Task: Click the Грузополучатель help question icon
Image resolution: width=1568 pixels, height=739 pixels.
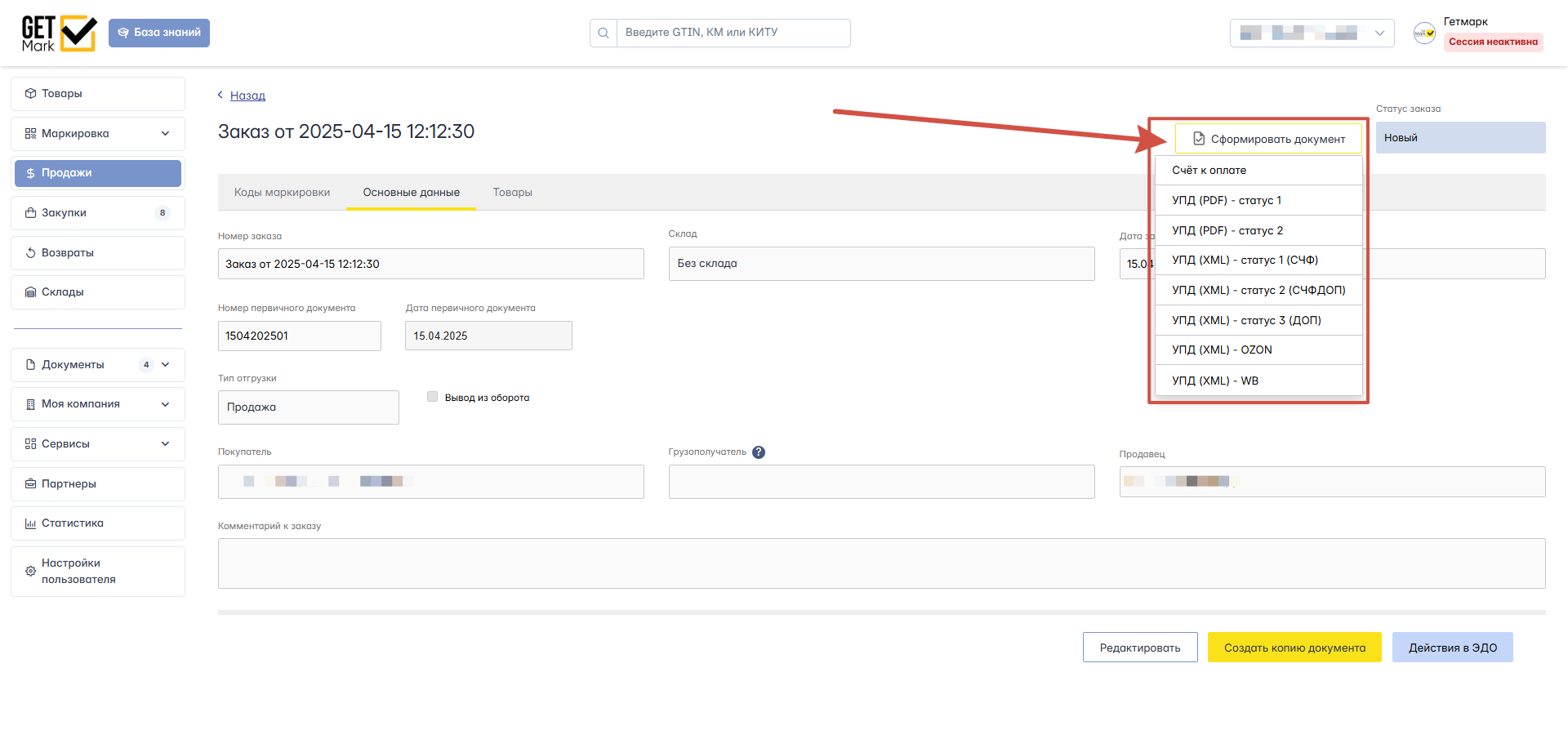Action: click(x=759, y=452)
